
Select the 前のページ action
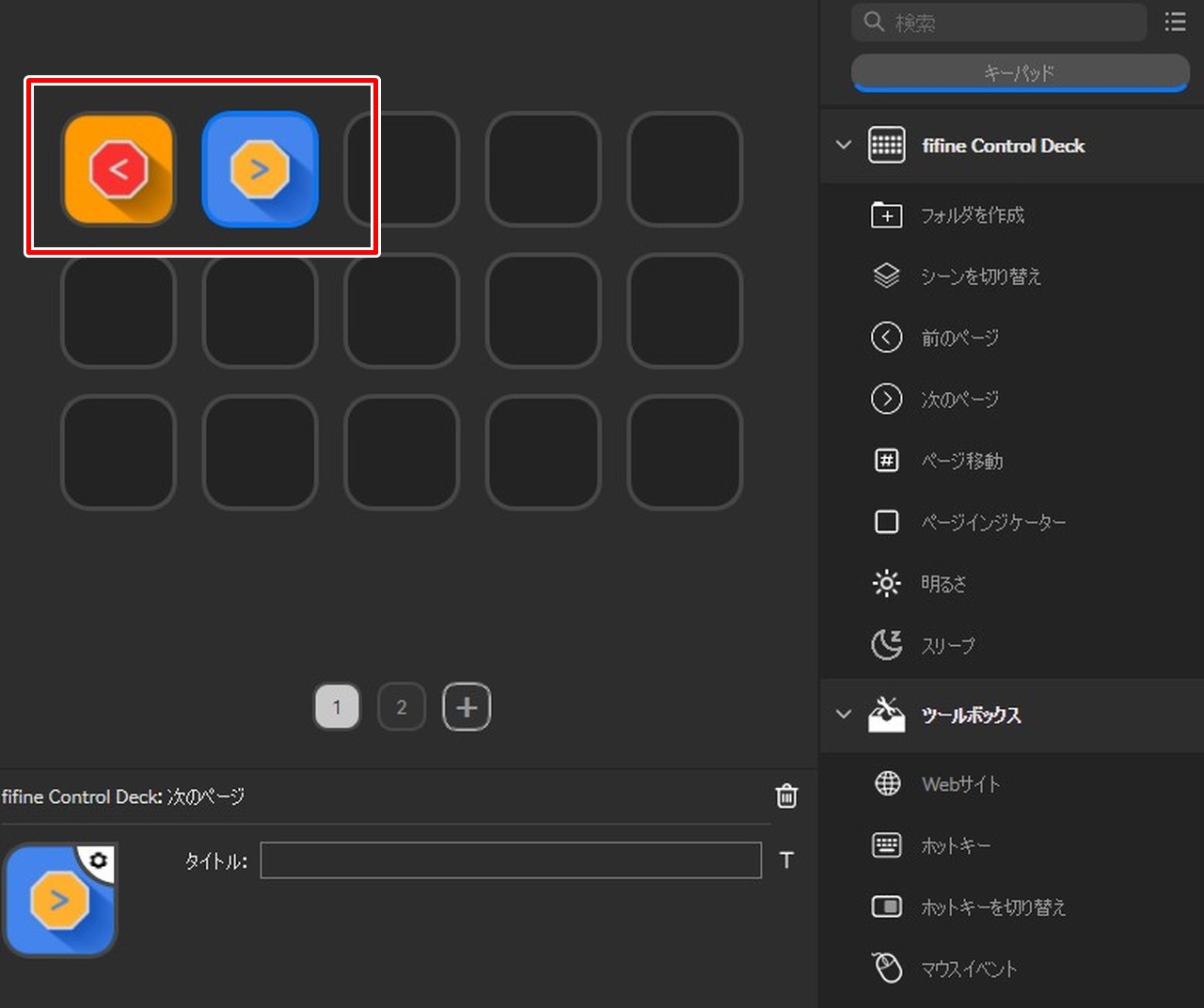tap(958, 338)
